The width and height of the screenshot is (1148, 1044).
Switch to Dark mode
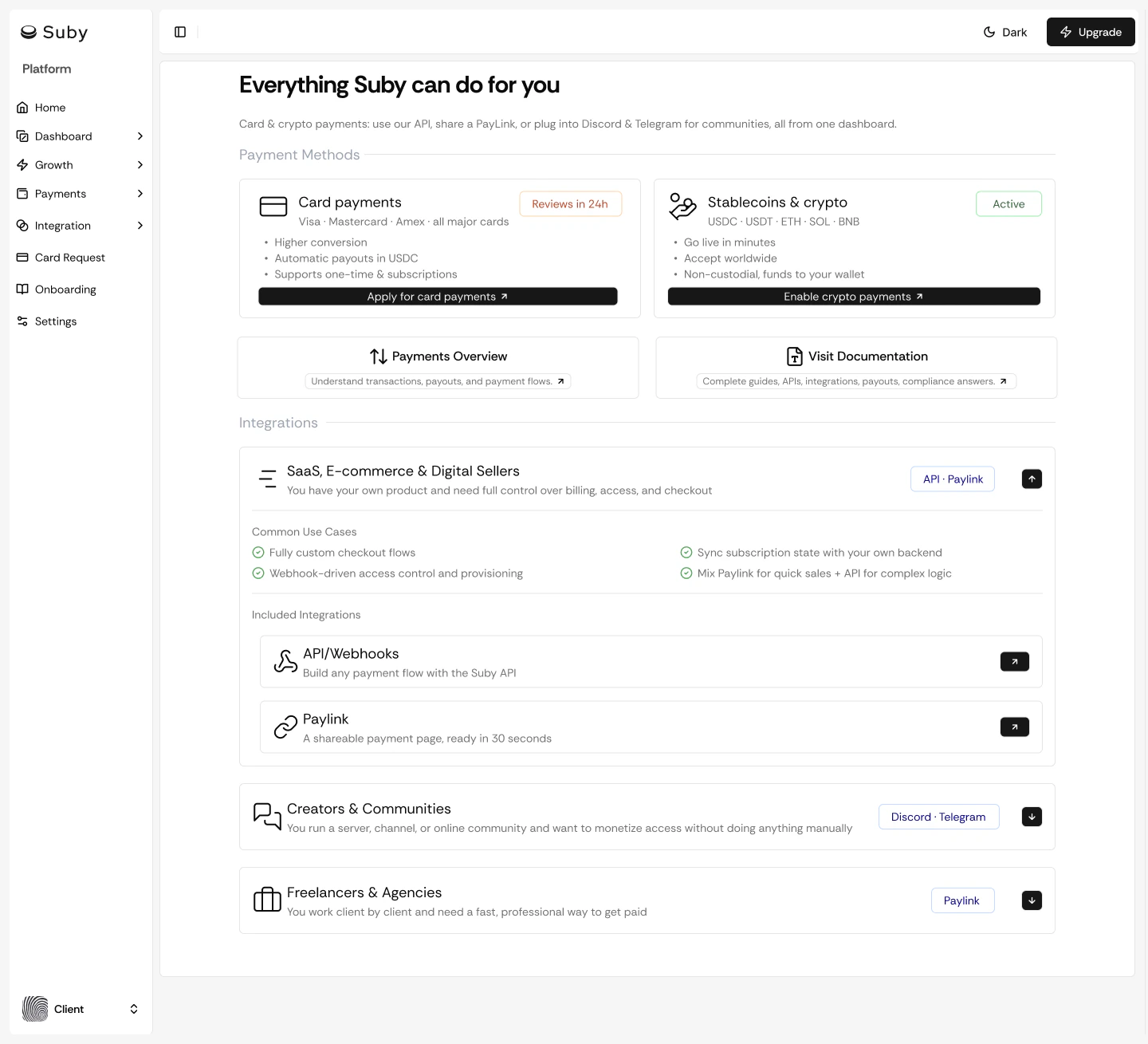pyautogui.click(x=1005, y=32)
